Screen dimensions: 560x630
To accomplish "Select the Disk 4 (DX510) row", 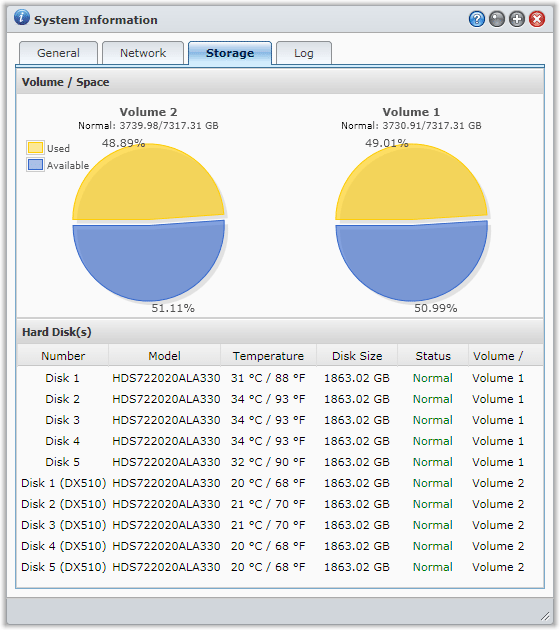I will 280,546.
